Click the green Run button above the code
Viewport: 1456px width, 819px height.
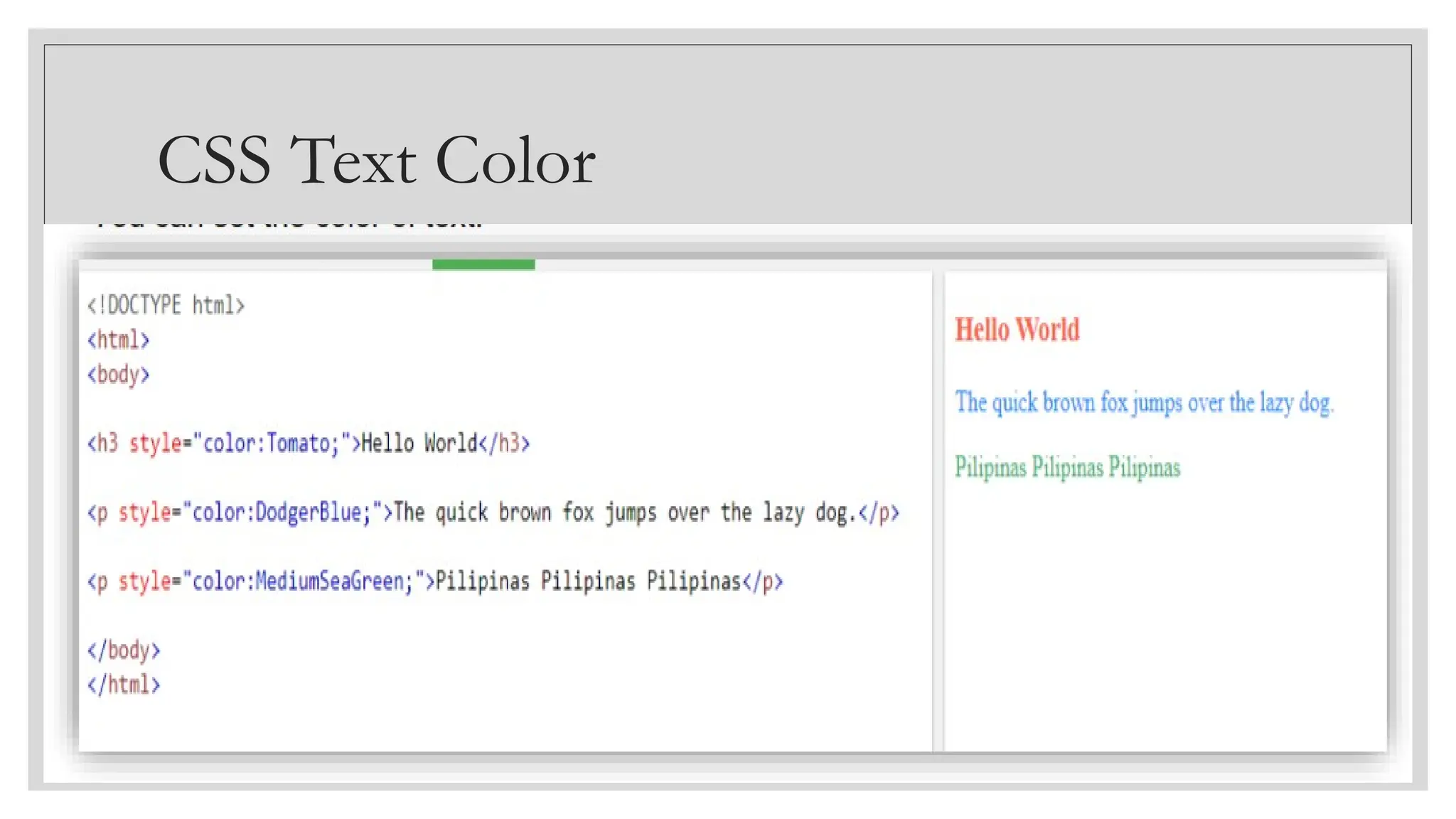(483, 264)
